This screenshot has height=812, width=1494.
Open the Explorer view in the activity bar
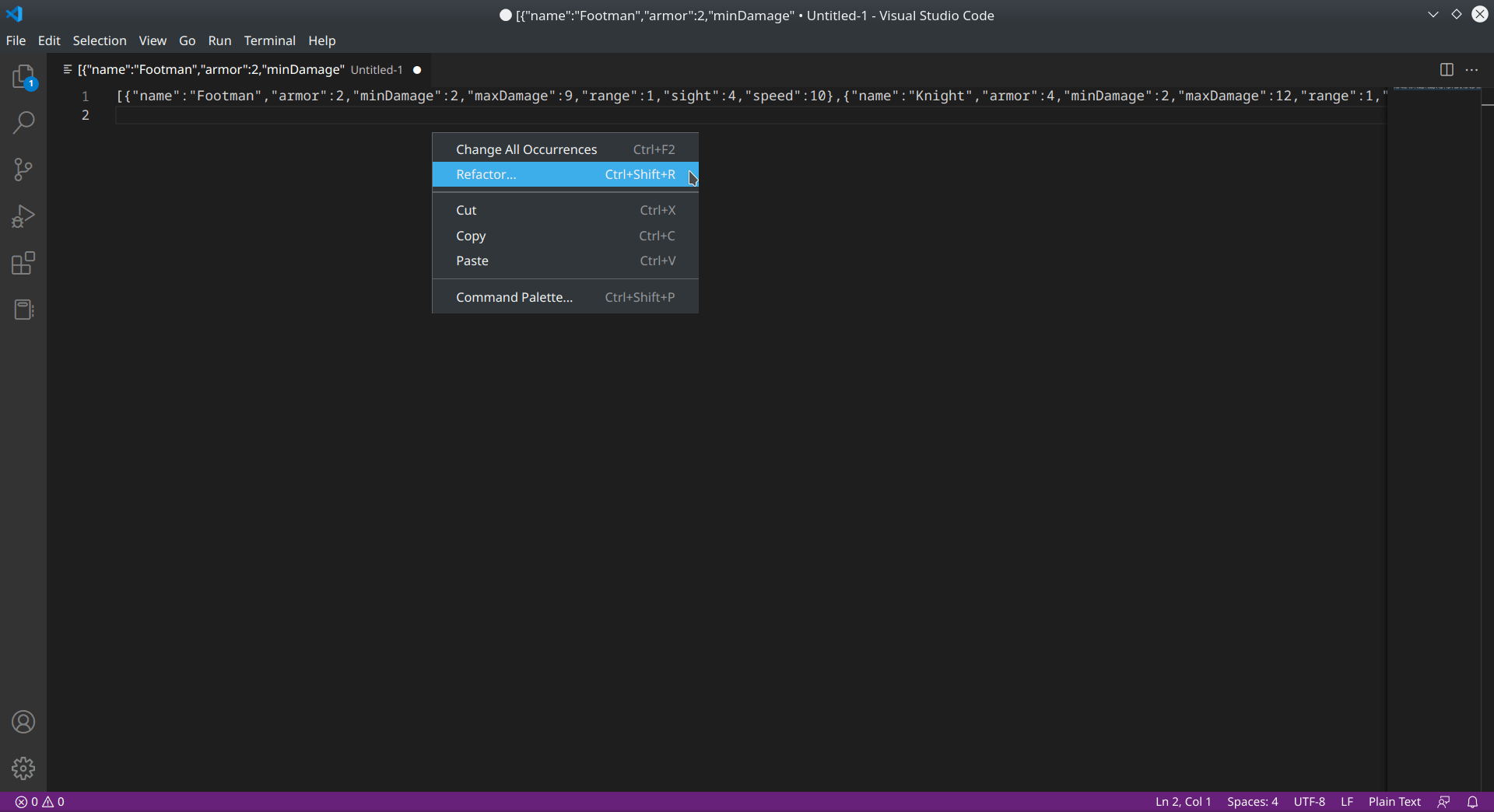pyautogui.click(x=23, y=76)
